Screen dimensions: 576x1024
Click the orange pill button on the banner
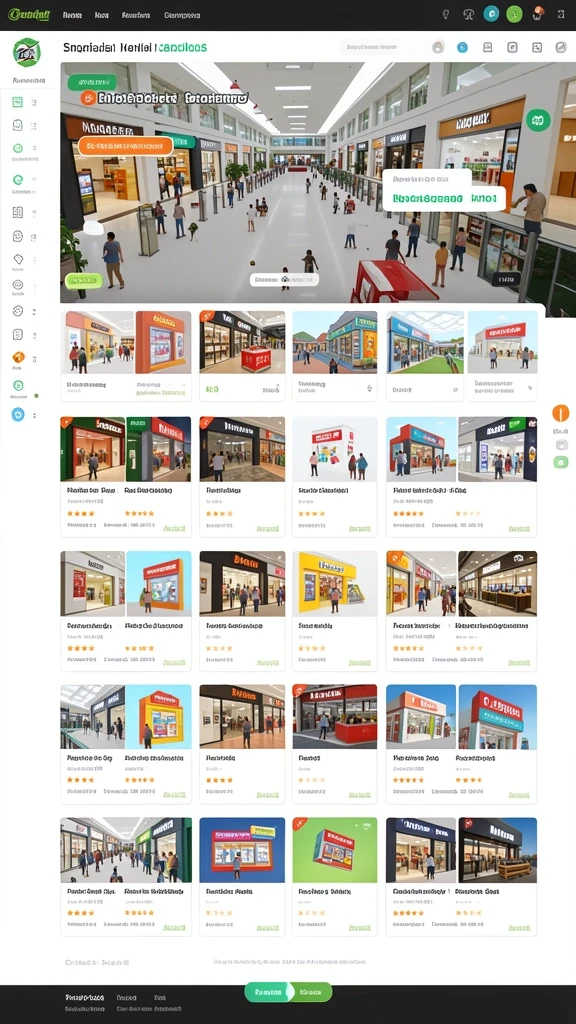click(125, 146)
